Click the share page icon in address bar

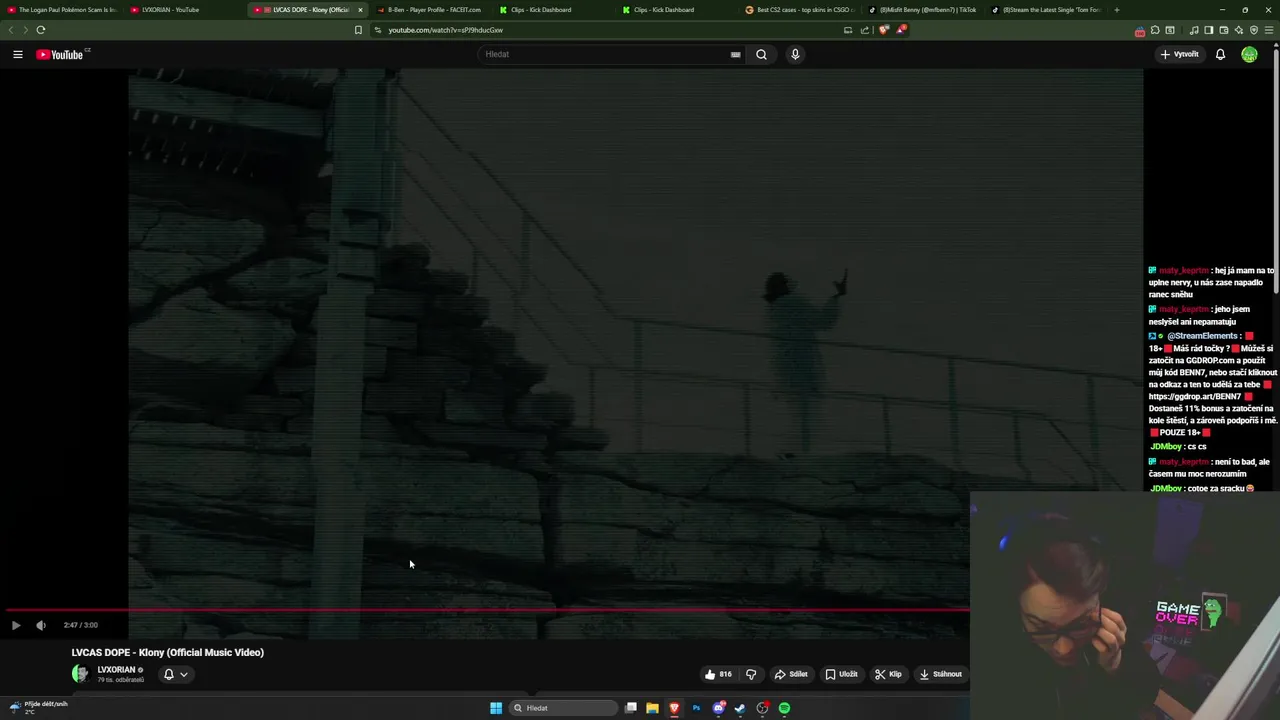click(x=865, y=30)
